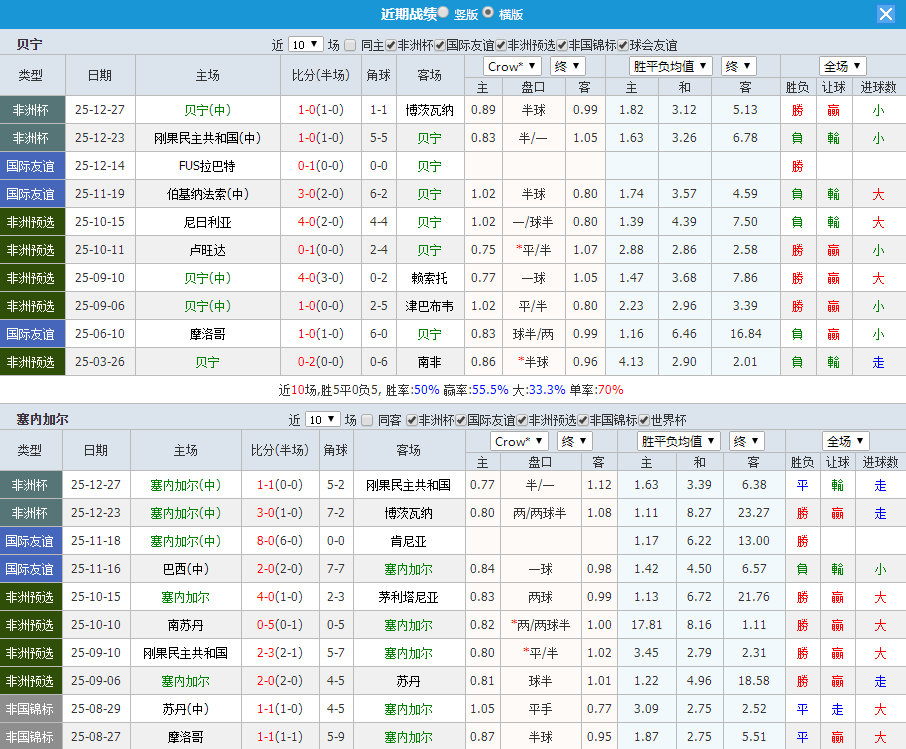This screenshot has width=906, height=749.
Task: Open the 近10场 match count dropdown for 贝宁
Action: [308, 40]
